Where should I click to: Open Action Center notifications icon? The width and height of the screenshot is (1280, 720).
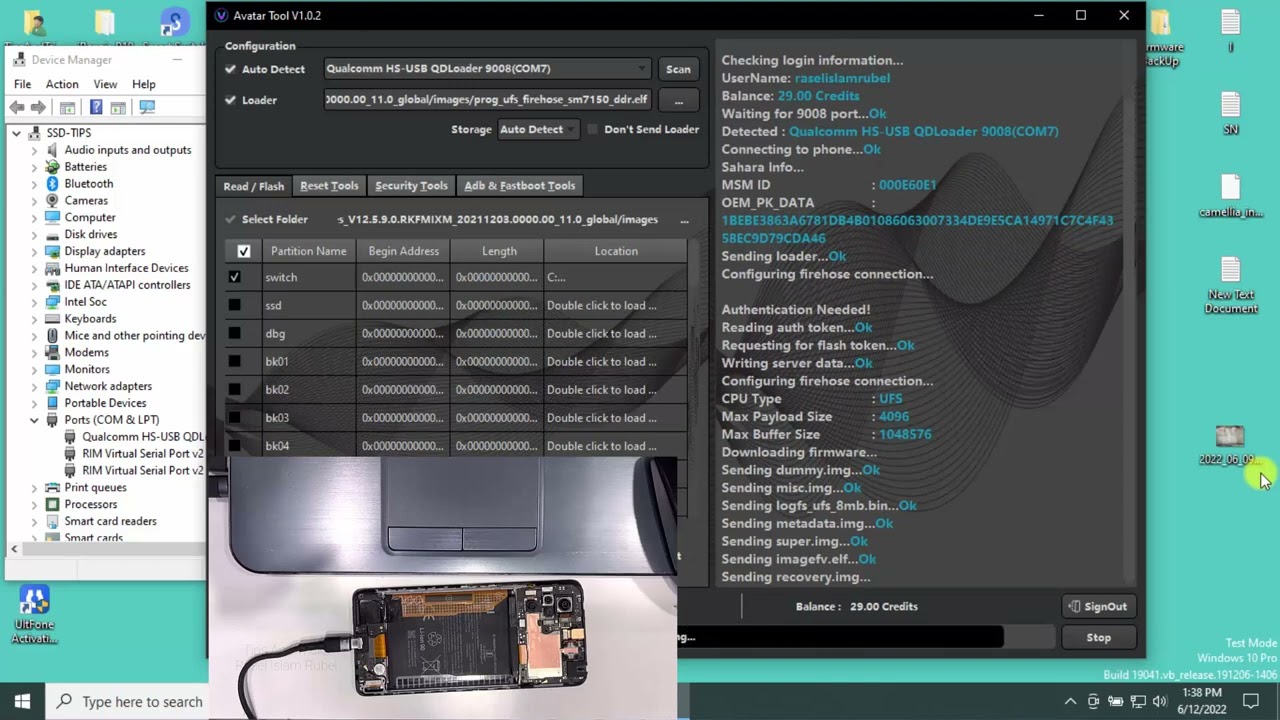[x=1251, y=702]
